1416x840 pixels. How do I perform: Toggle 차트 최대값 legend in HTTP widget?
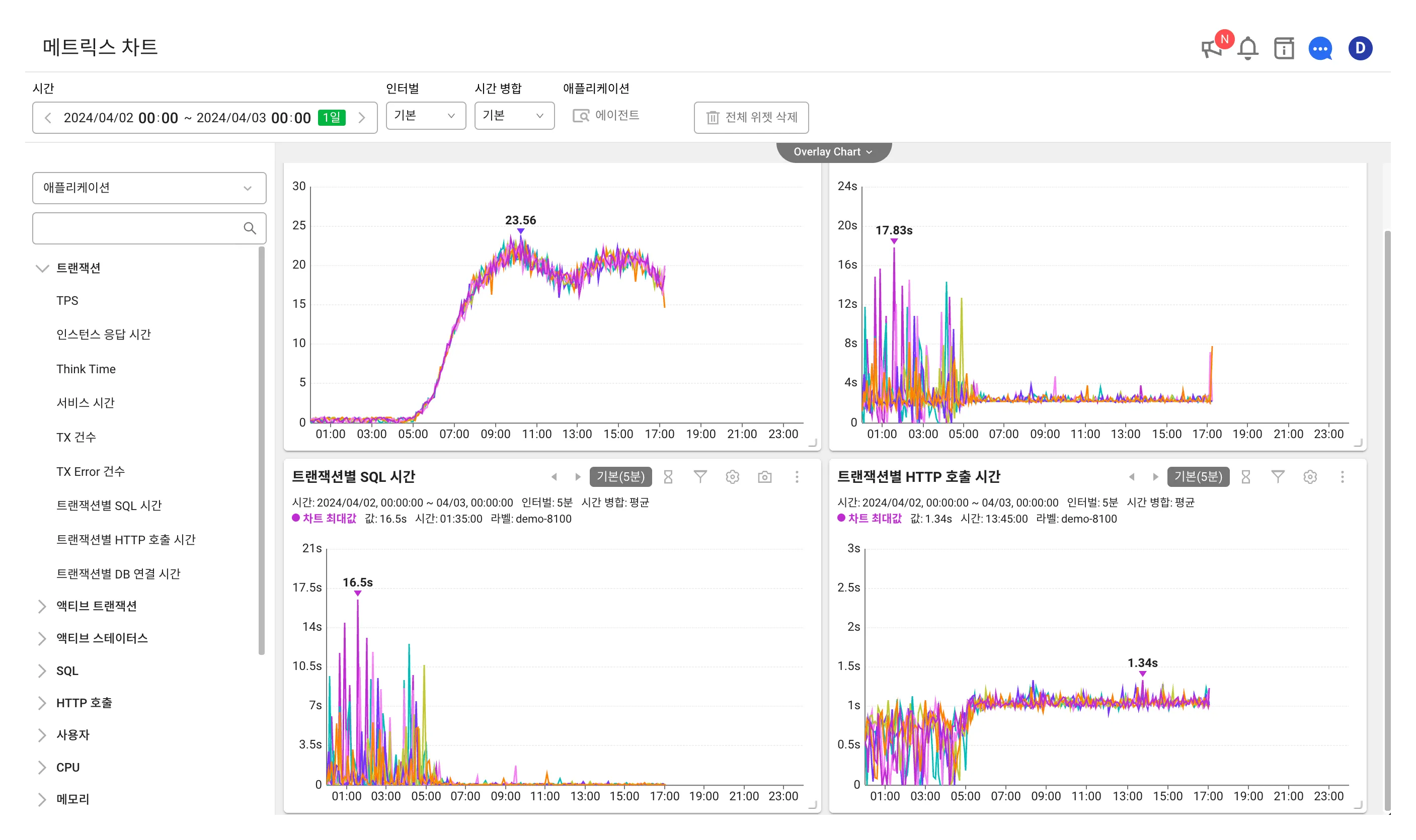pyautogui.click(x=869, y=519)
